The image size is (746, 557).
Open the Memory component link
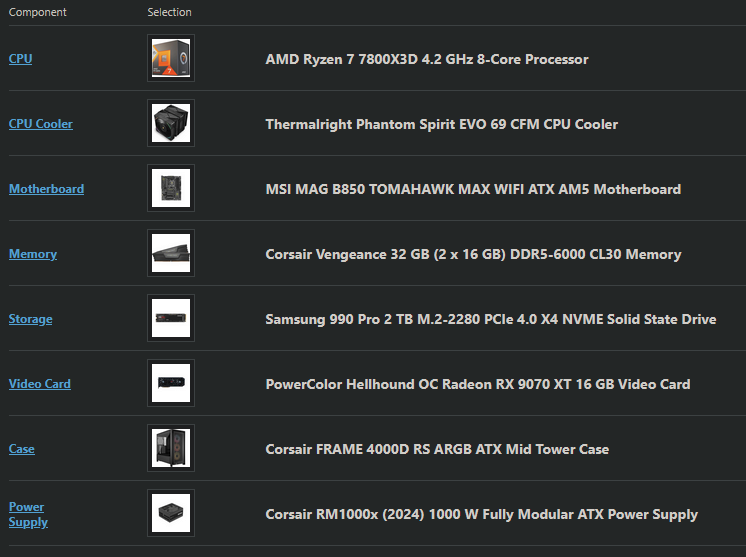coord(33,254)
